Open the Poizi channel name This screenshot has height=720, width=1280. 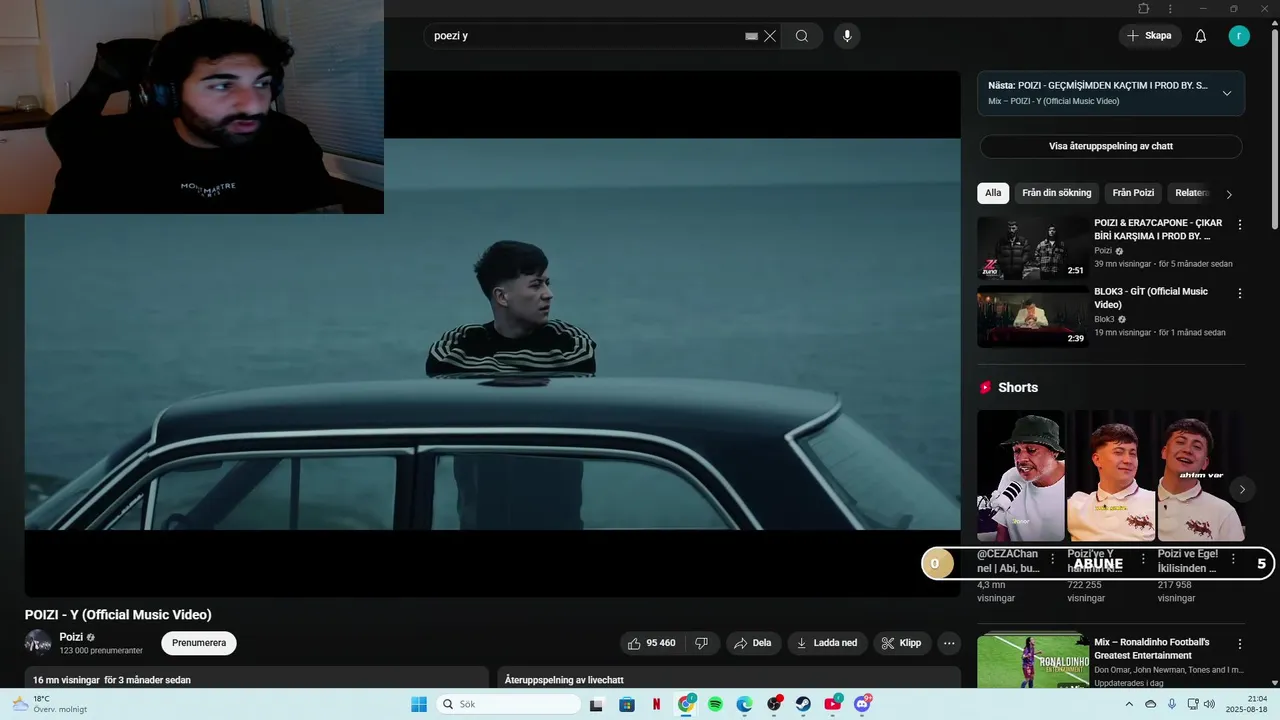coord(71,637)
